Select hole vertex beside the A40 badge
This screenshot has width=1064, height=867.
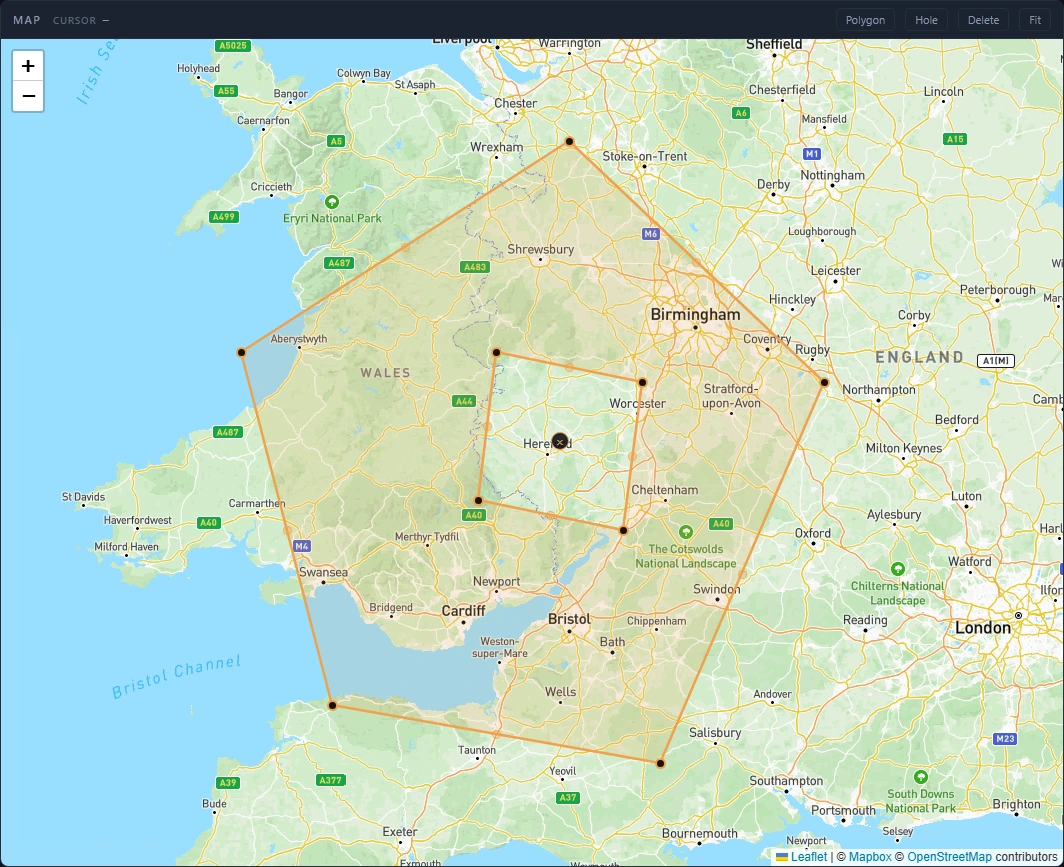click(x=478, y=501)
